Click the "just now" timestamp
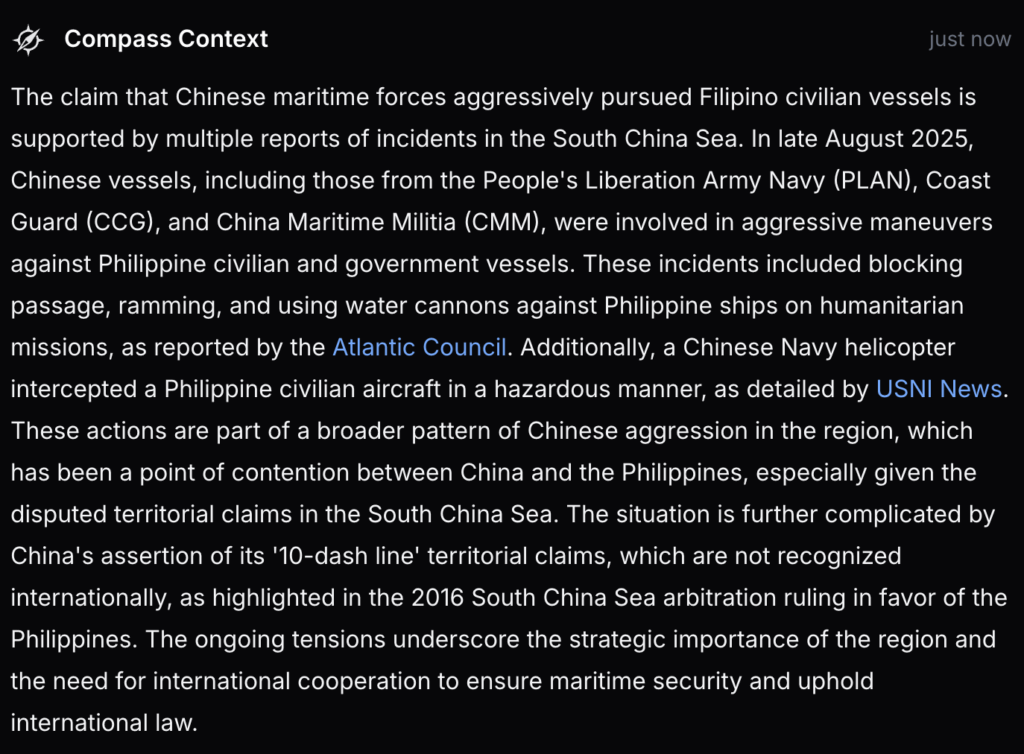This screenshot has height=754, width=1024. pyautogui.click(x=969, y=40)
